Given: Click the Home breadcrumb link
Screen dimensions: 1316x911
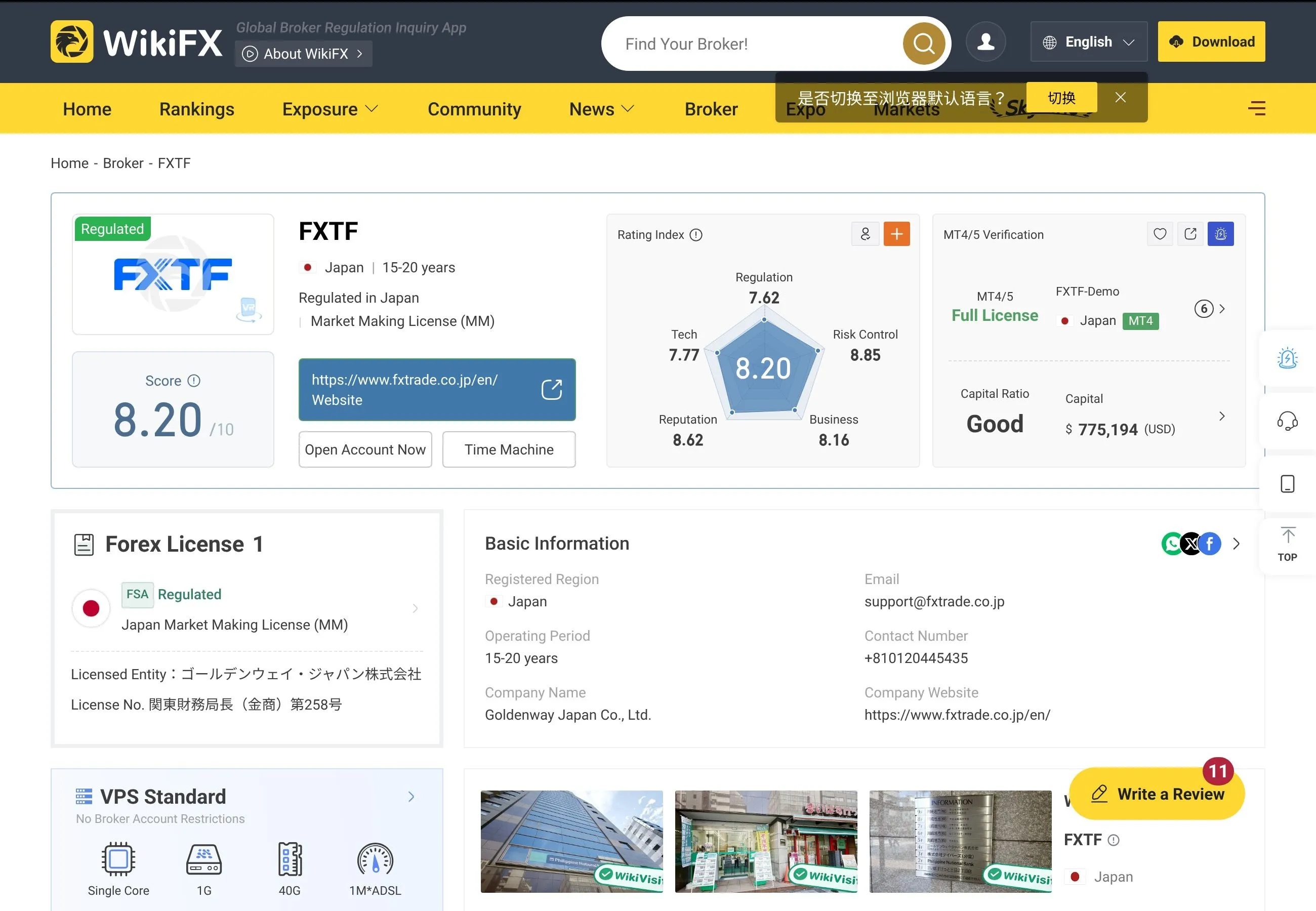Looking at the screenshot, I should pos(70,163).
